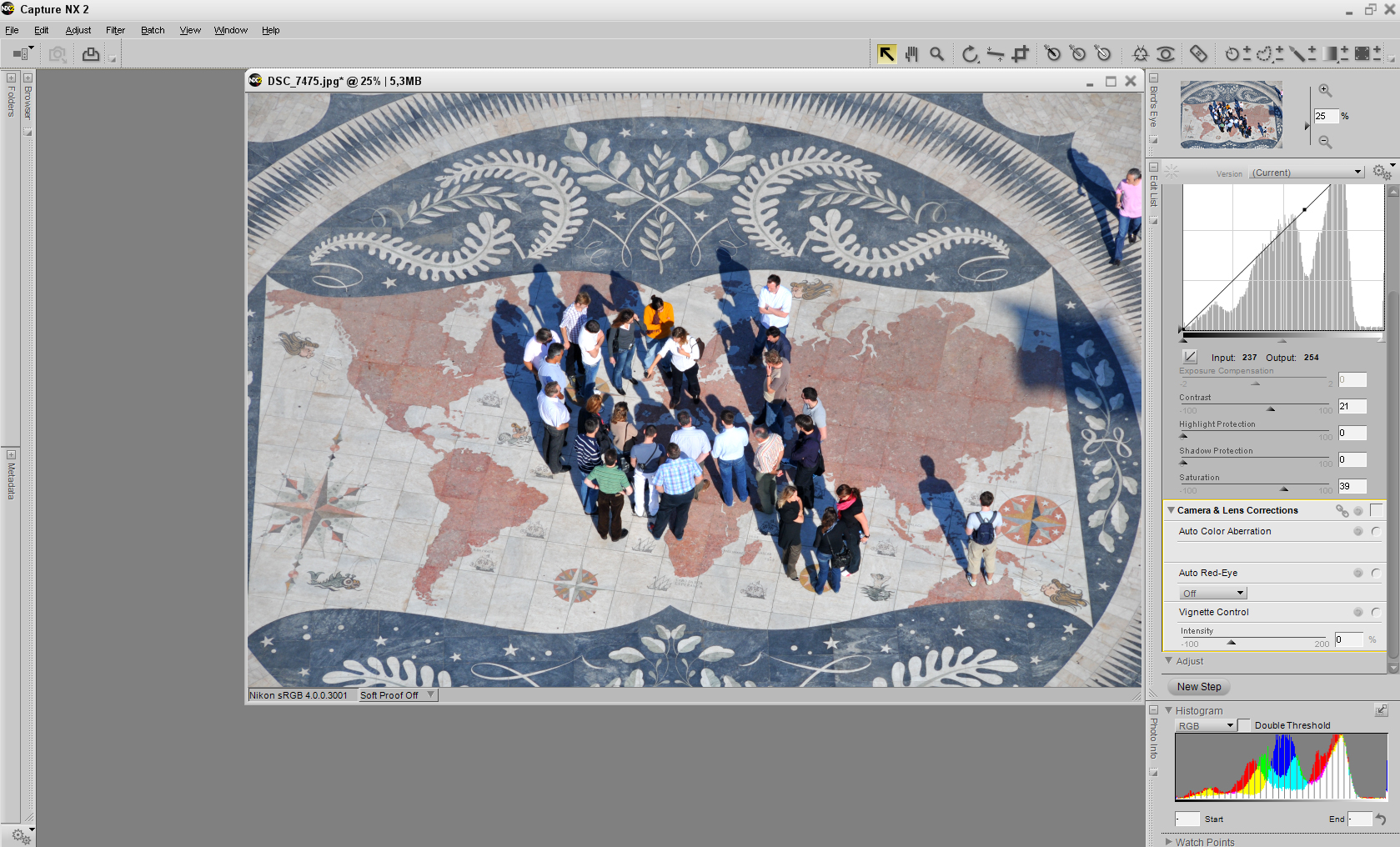Image resolution: width=1400 pixels, height=847 pixels.
Task: Collapse the Camera & Lens Corrections section
Action: pyautogui.click(x=1172, y=510)
